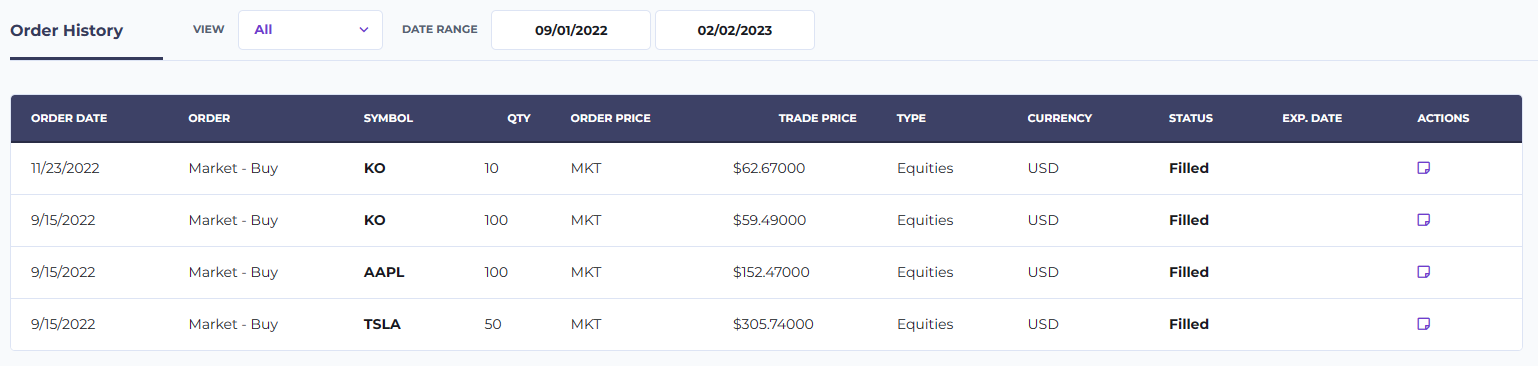Open note icon for 11/23/2022 KO order

1424,168
